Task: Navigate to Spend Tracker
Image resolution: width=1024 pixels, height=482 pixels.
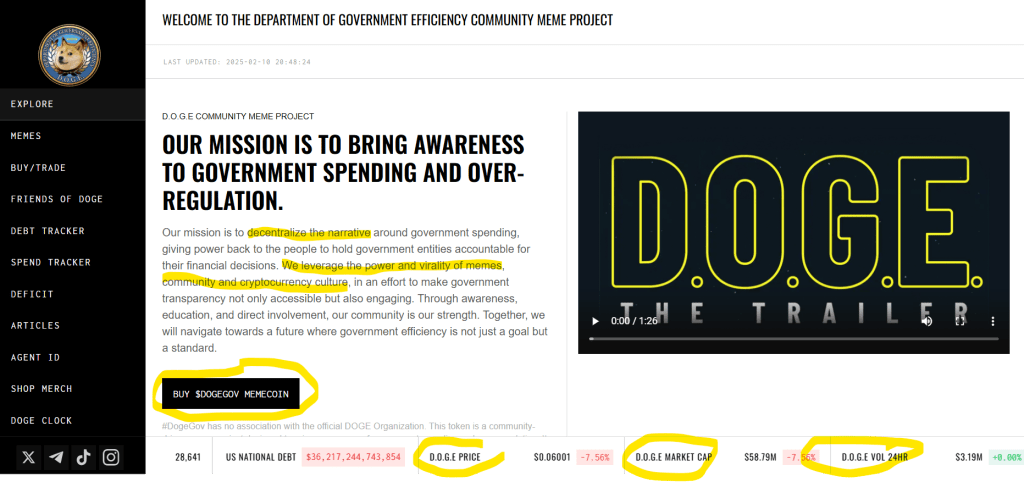Action: (x=50, y=263)
